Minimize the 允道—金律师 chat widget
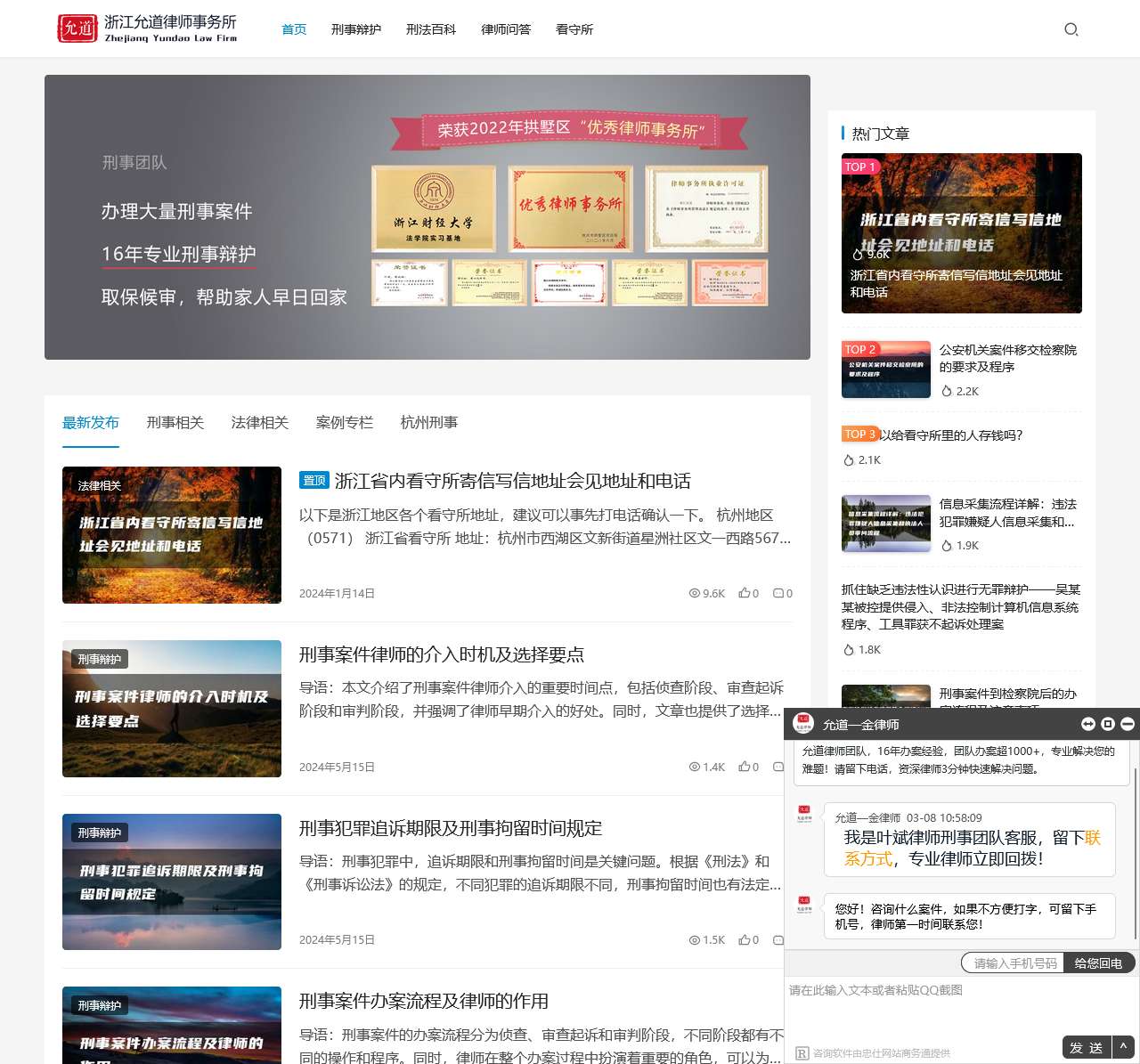1140x1064 pixels. click(x=1128, y=724)
